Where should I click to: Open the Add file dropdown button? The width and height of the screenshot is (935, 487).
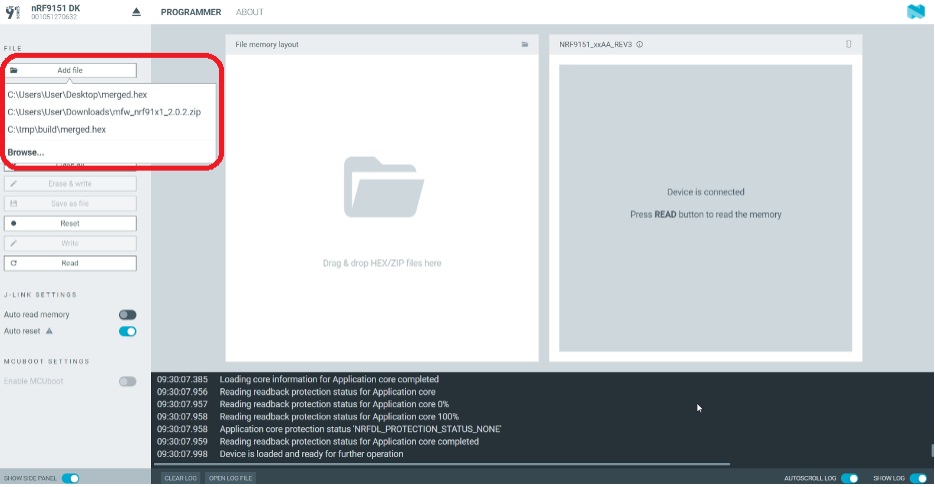(70, 70)
